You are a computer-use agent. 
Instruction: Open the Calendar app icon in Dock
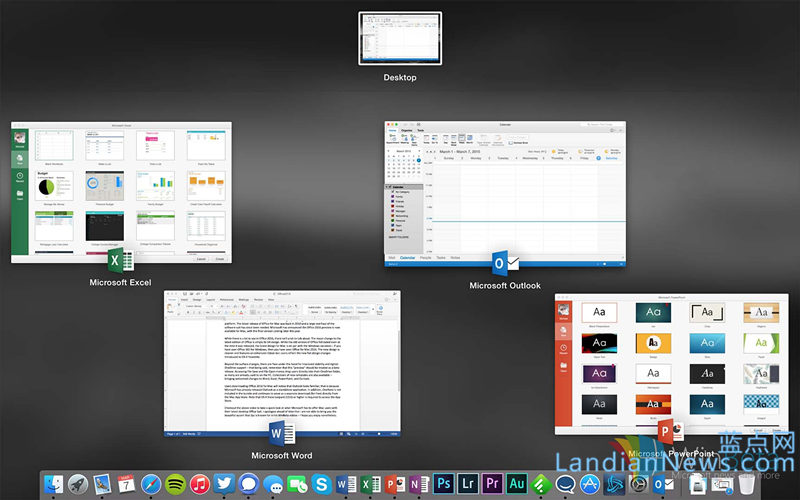126,484
